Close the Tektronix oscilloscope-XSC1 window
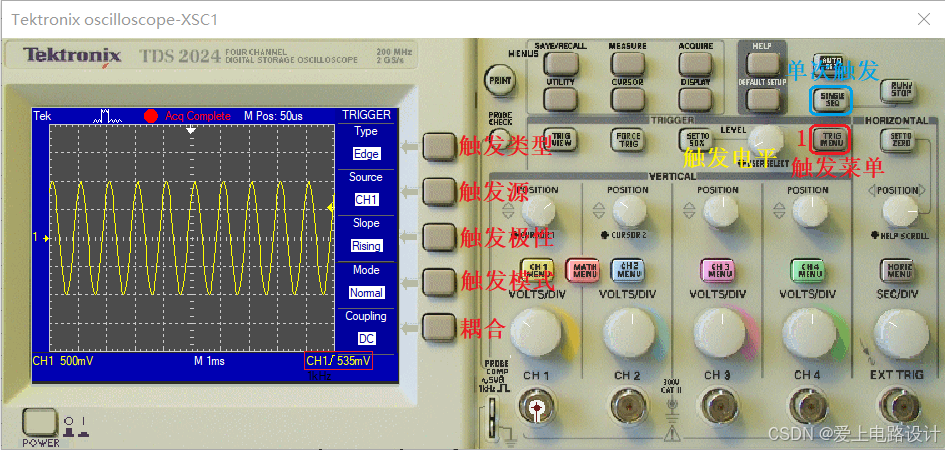This screenshot has height=450, width=945. 924,19
